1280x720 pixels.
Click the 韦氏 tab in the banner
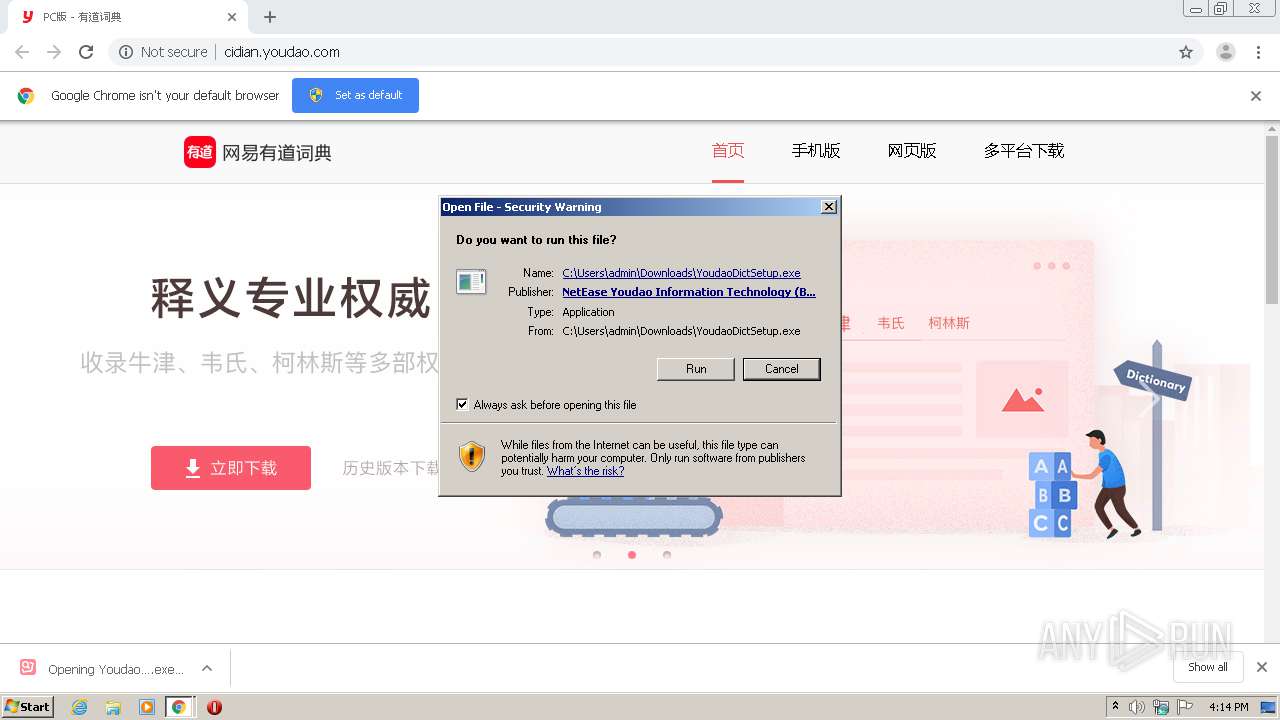click(x=891, y=323)
